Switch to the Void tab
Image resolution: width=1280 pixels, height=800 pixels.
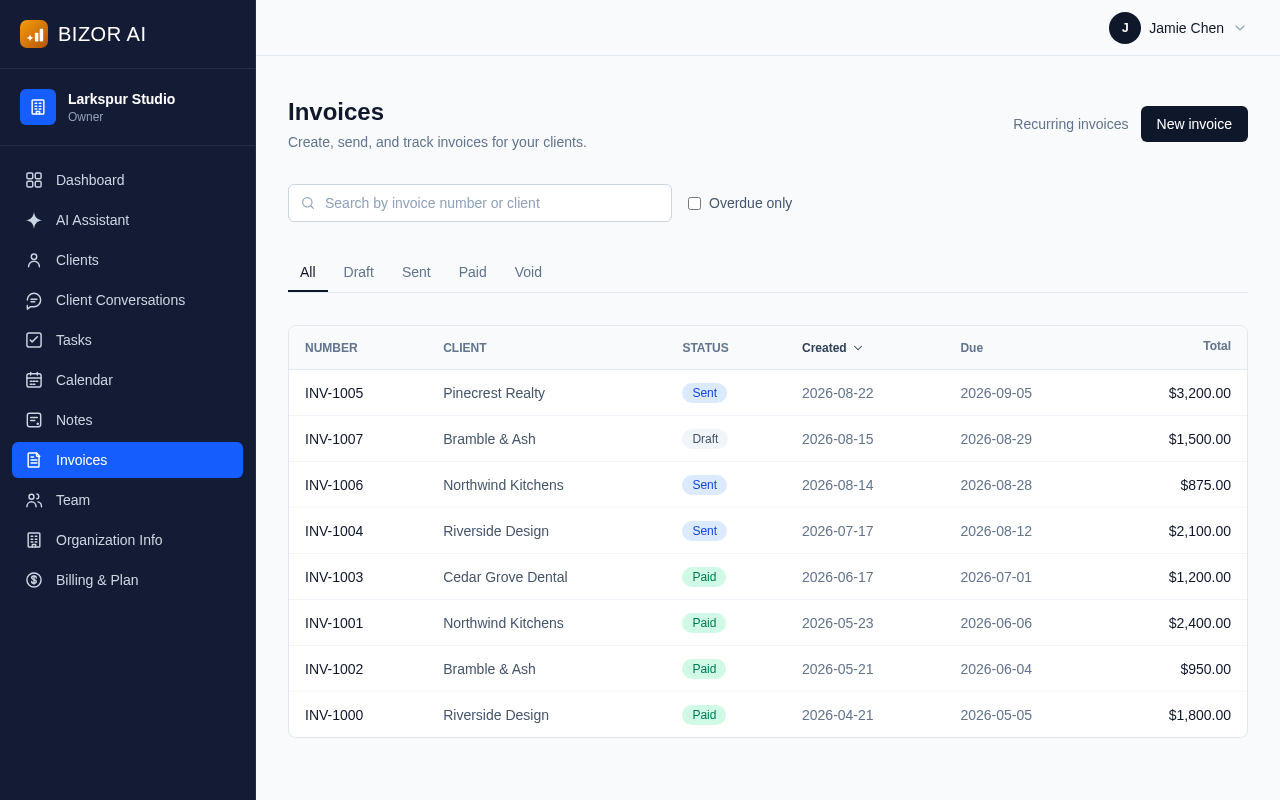[528, 272]
